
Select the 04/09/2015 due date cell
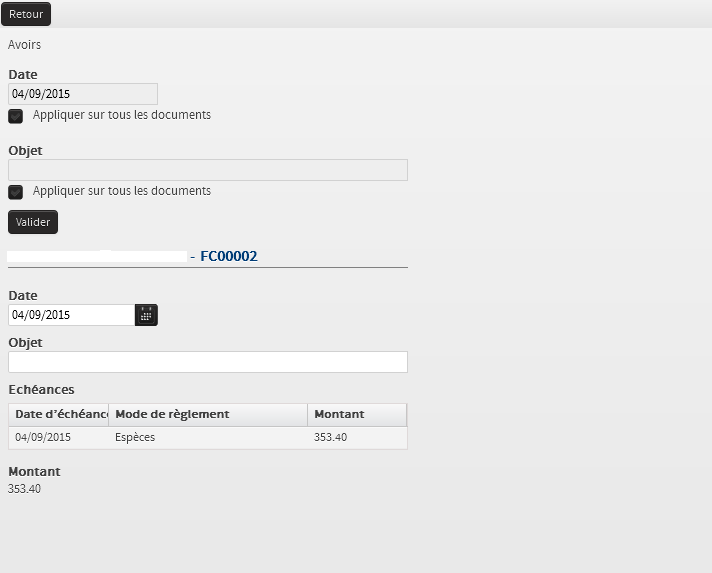pos(43,438)
